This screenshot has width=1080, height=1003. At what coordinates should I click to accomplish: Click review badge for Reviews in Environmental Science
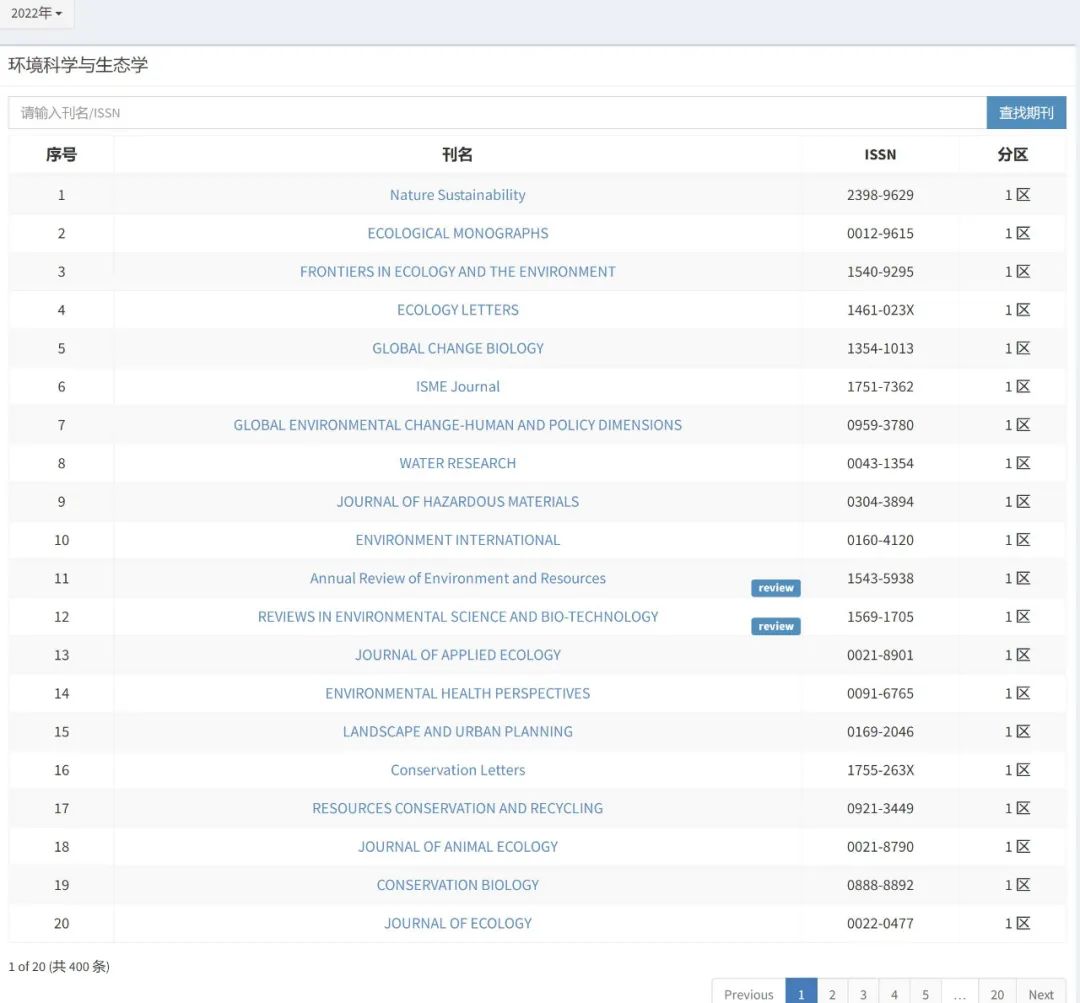[x=775, y=626]
